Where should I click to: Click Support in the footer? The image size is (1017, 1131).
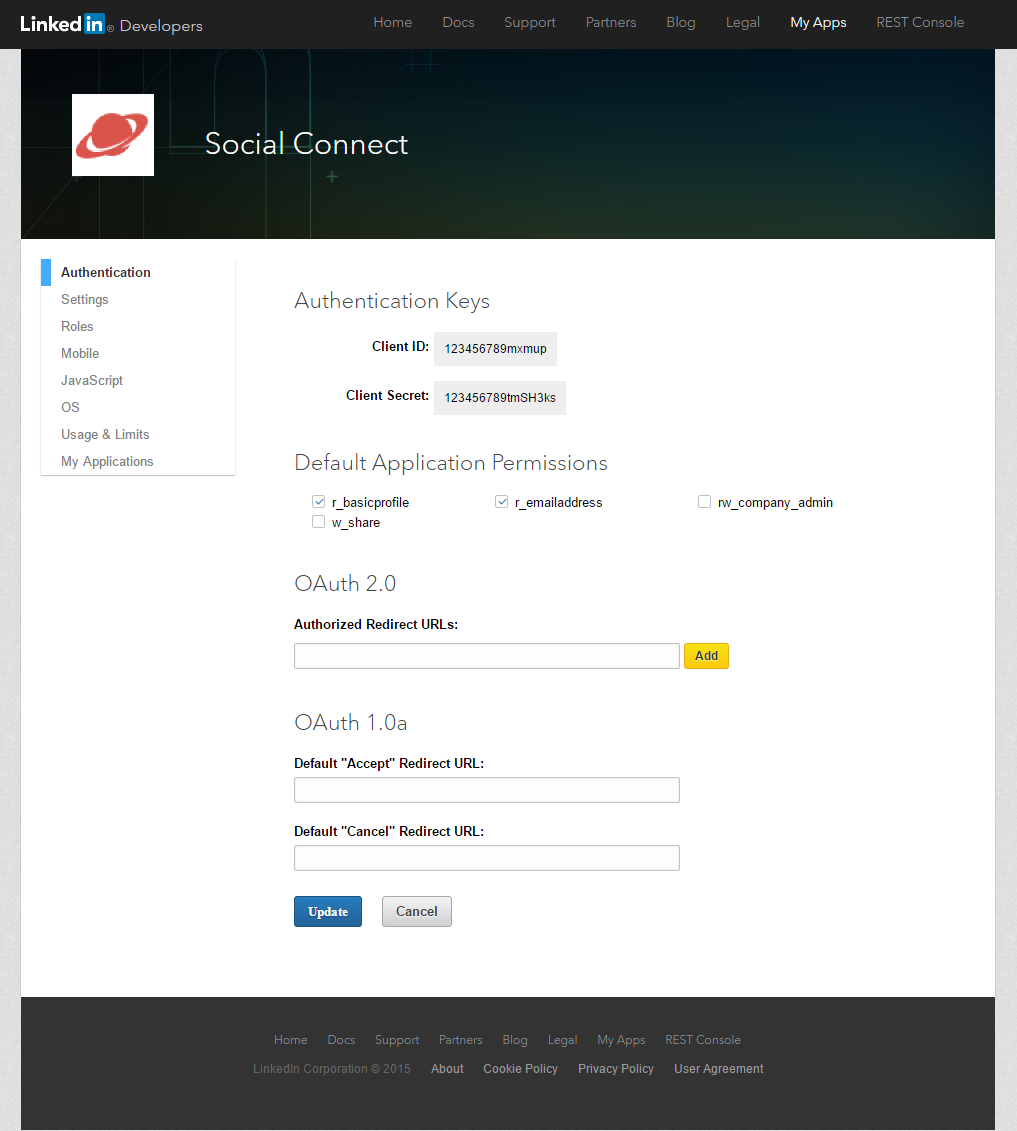point(397,1039)
